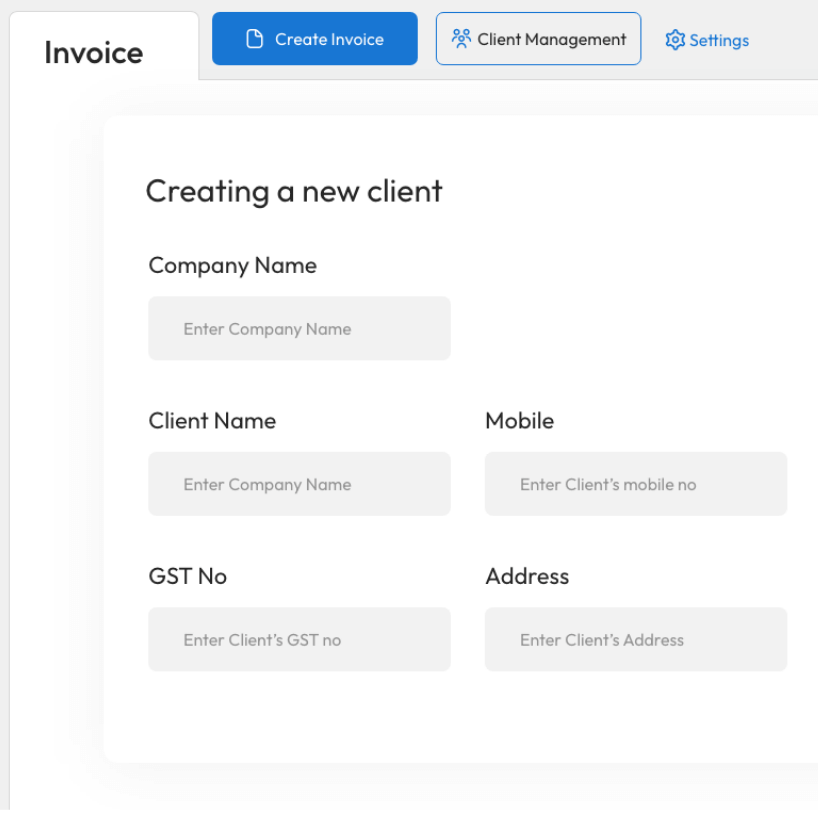818x818 pixels.
Task: Switch to the Invoice tab
Action: [x=94, y=52]
